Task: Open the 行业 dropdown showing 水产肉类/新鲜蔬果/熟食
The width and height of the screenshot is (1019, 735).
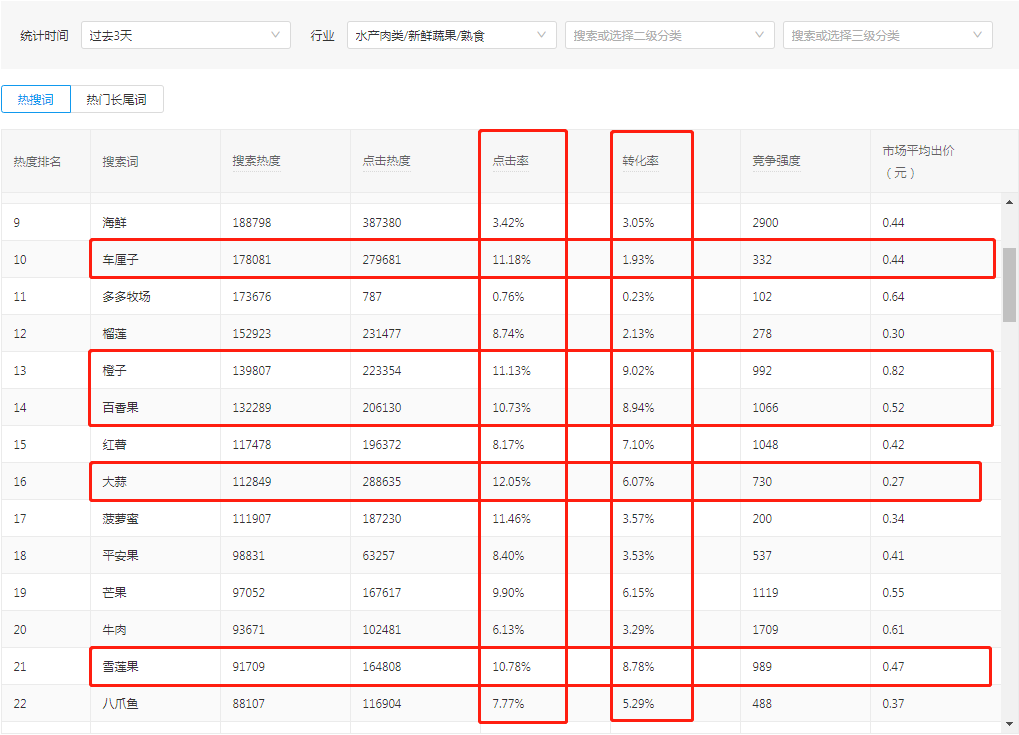Action: pos(451,35)
